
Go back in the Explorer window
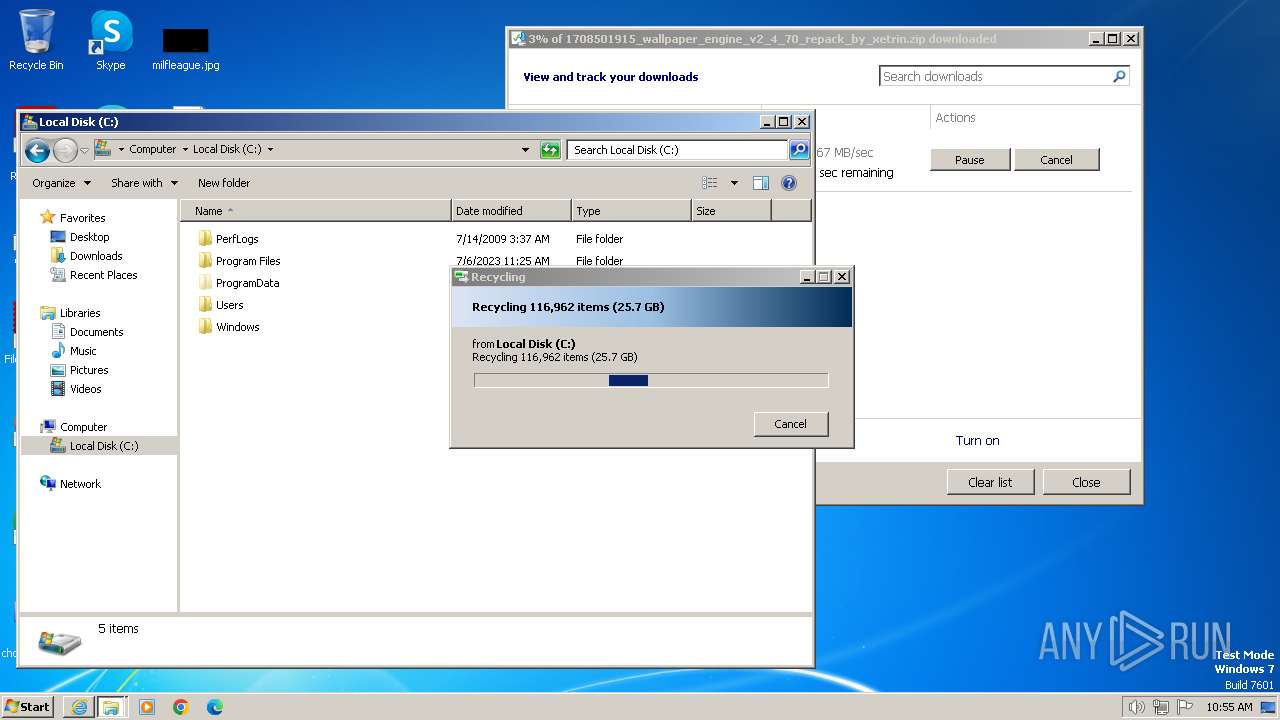coord(37,150)
